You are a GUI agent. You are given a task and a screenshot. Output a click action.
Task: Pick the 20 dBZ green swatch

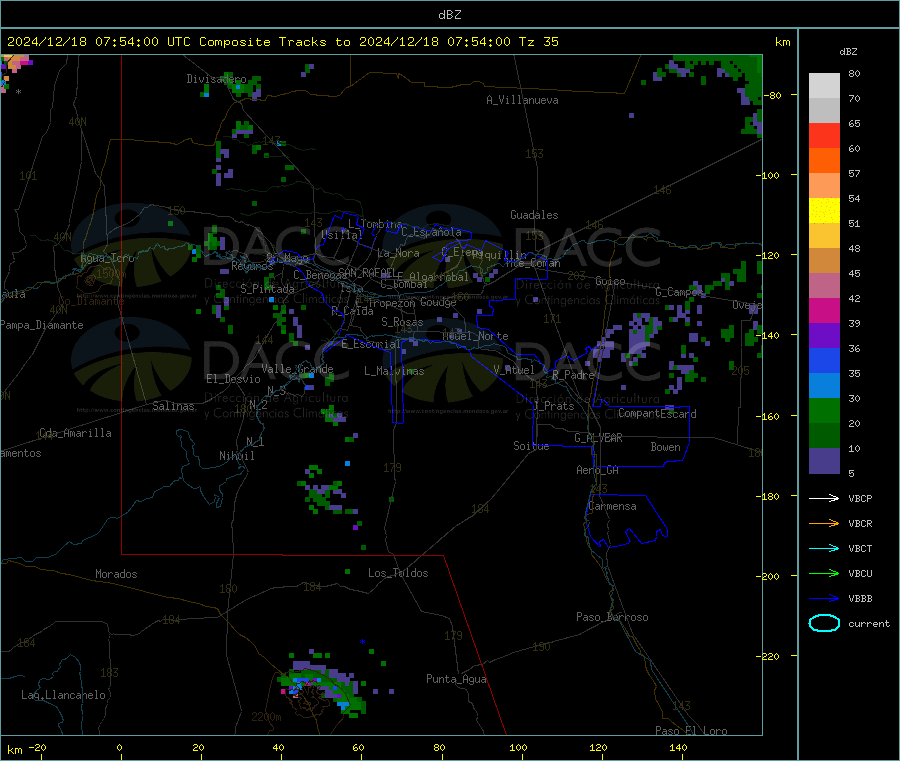pyautogui.click(x=824, y=410)
